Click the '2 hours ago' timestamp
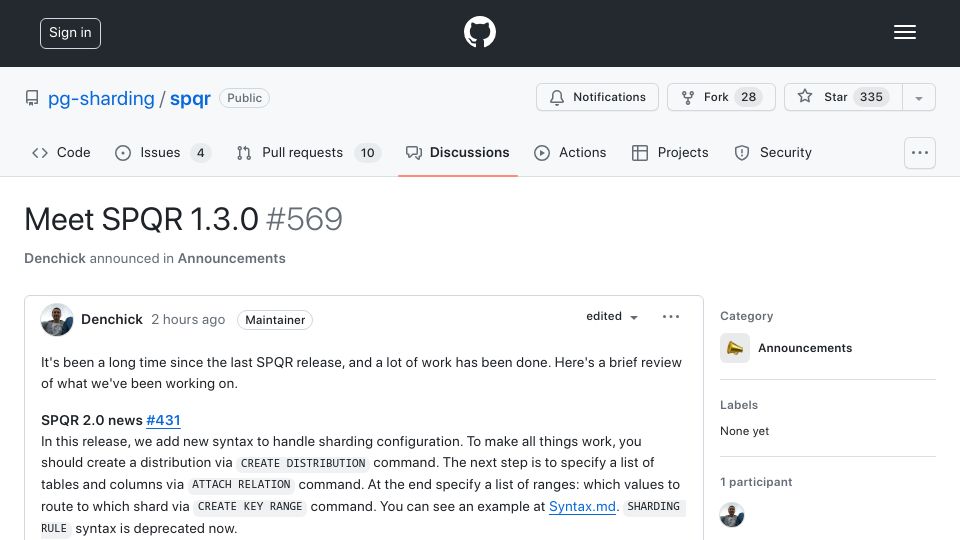 click(x=188, y=320)
